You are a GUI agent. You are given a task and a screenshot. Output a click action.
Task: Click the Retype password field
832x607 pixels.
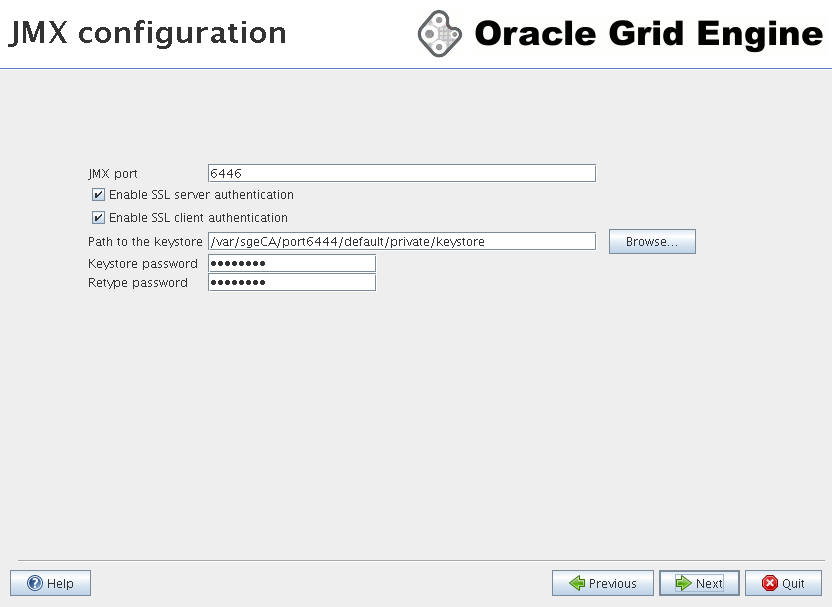click(x=292, y=282)
